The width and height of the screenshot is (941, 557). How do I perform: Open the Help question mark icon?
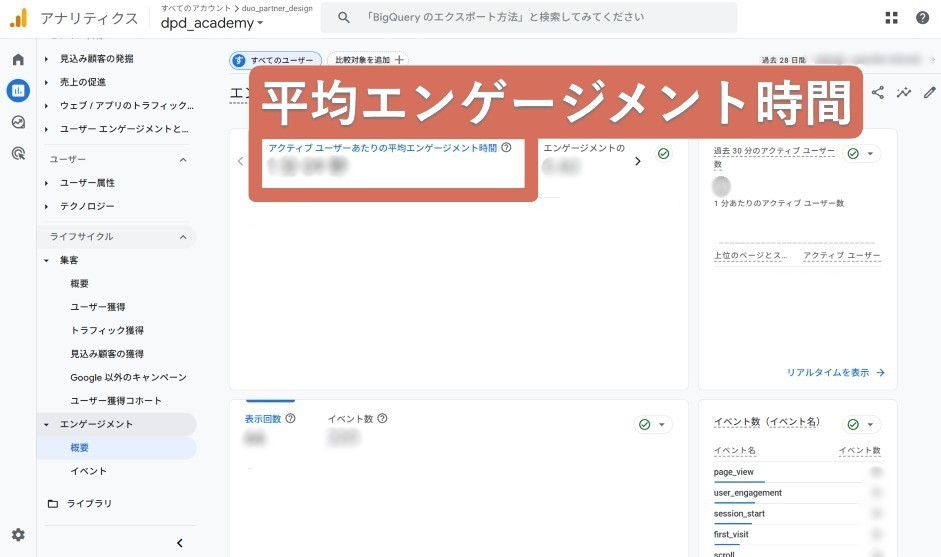(x=922, y=18)
